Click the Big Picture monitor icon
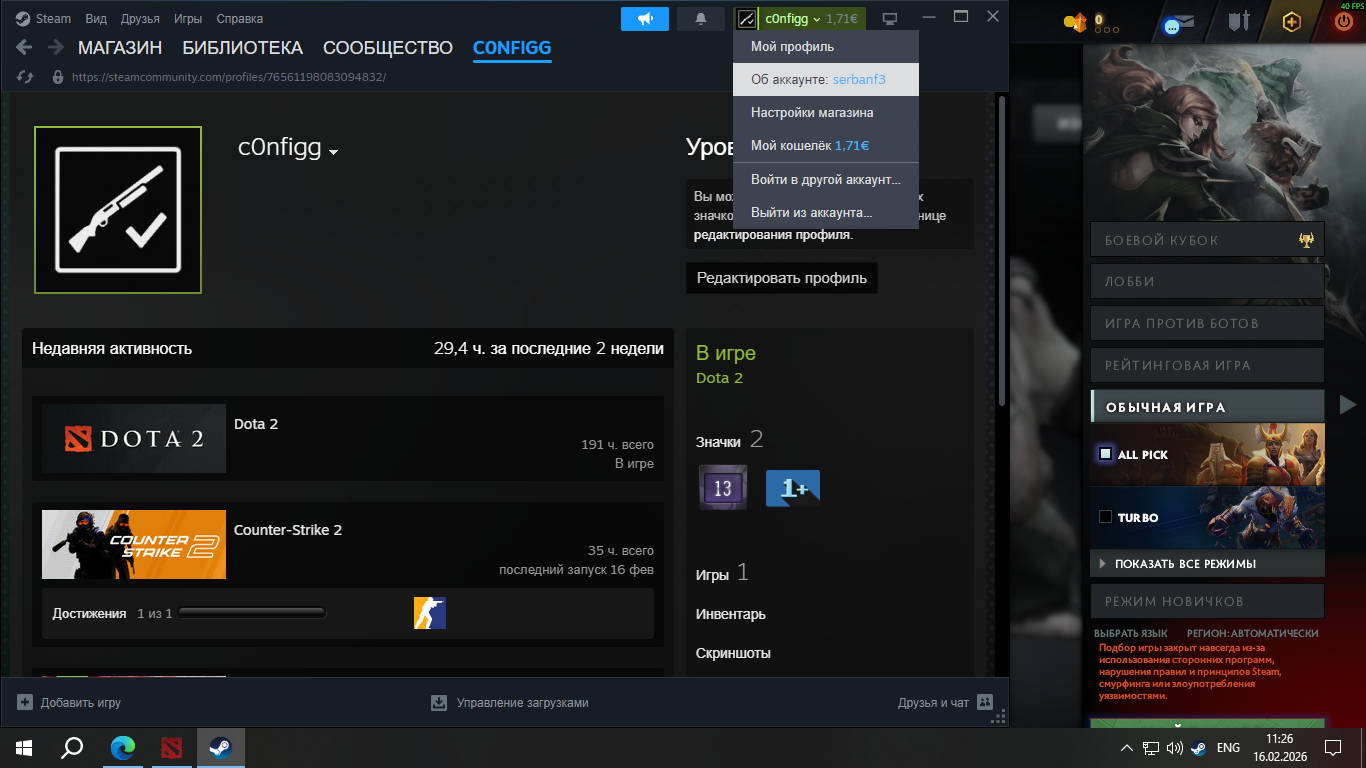 tap(890, 19)
